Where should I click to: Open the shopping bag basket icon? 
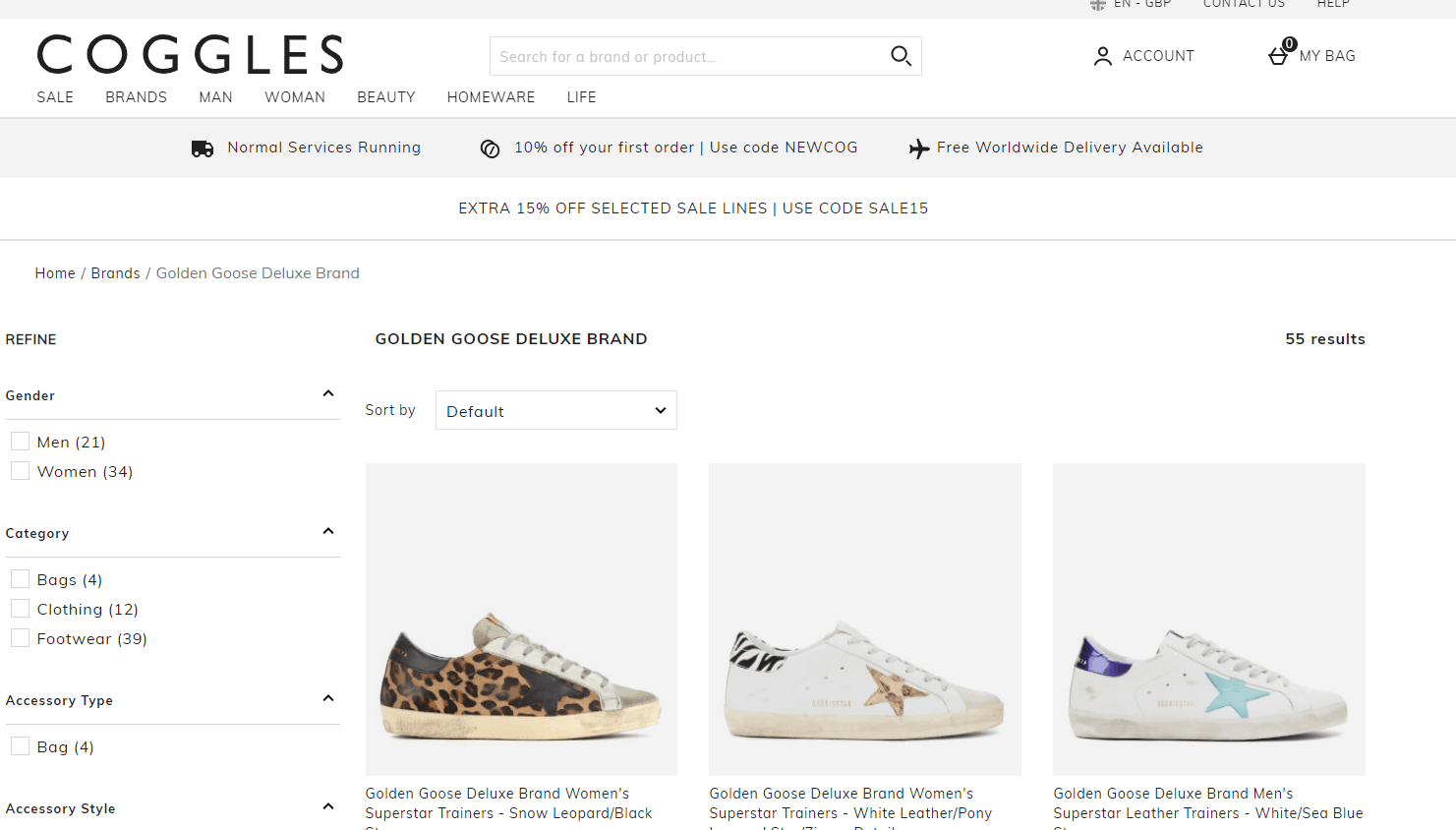click(1278, 56)
